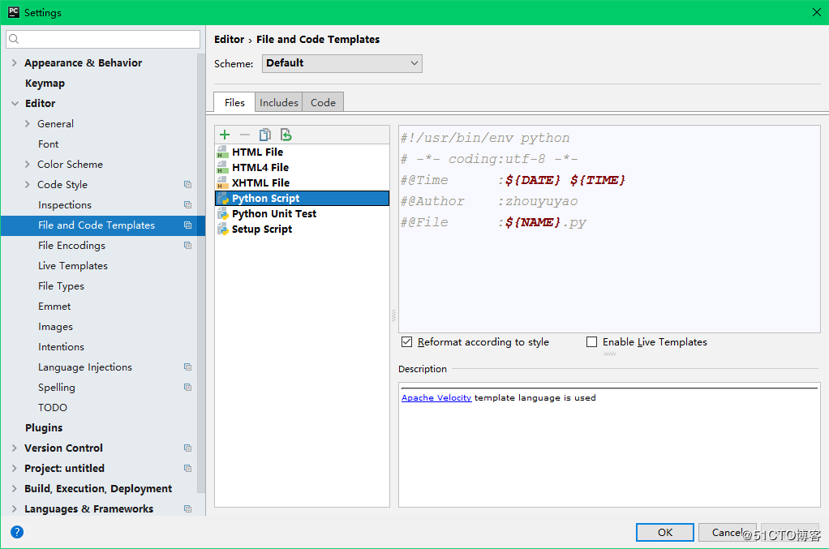
Task: Switch to the Code tab
Action: (x=323, y=102)
